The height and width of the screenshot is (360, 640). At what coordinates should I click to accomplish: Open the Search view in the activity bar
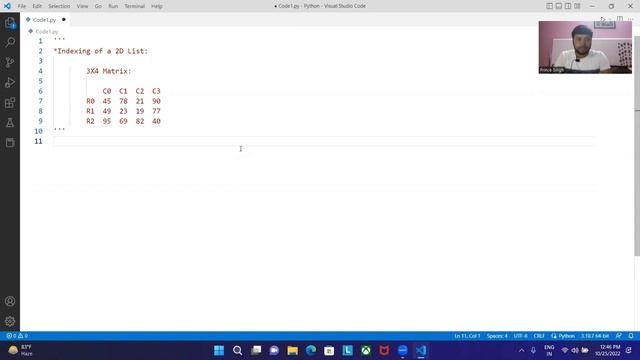coord(10,42)
